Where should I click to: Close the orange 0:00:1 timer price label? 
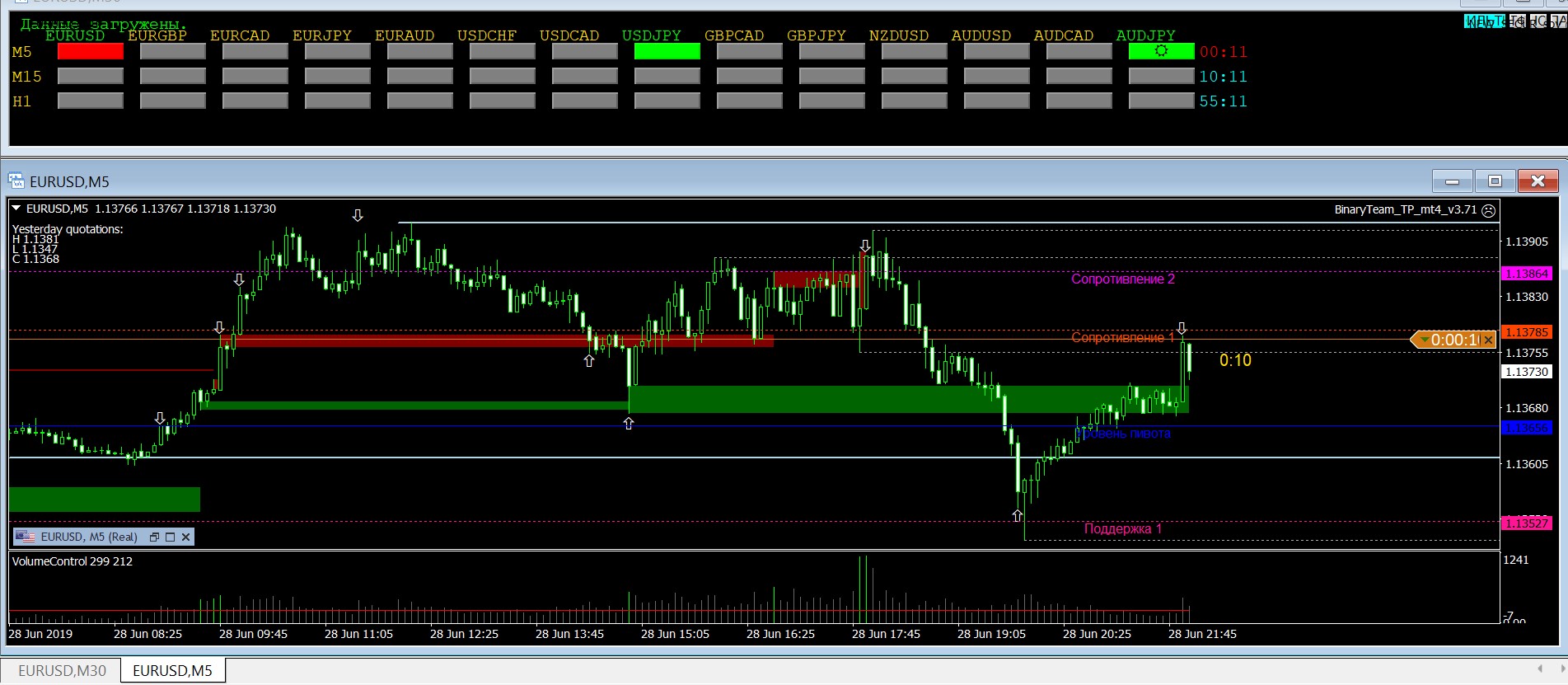[1488, 340]
